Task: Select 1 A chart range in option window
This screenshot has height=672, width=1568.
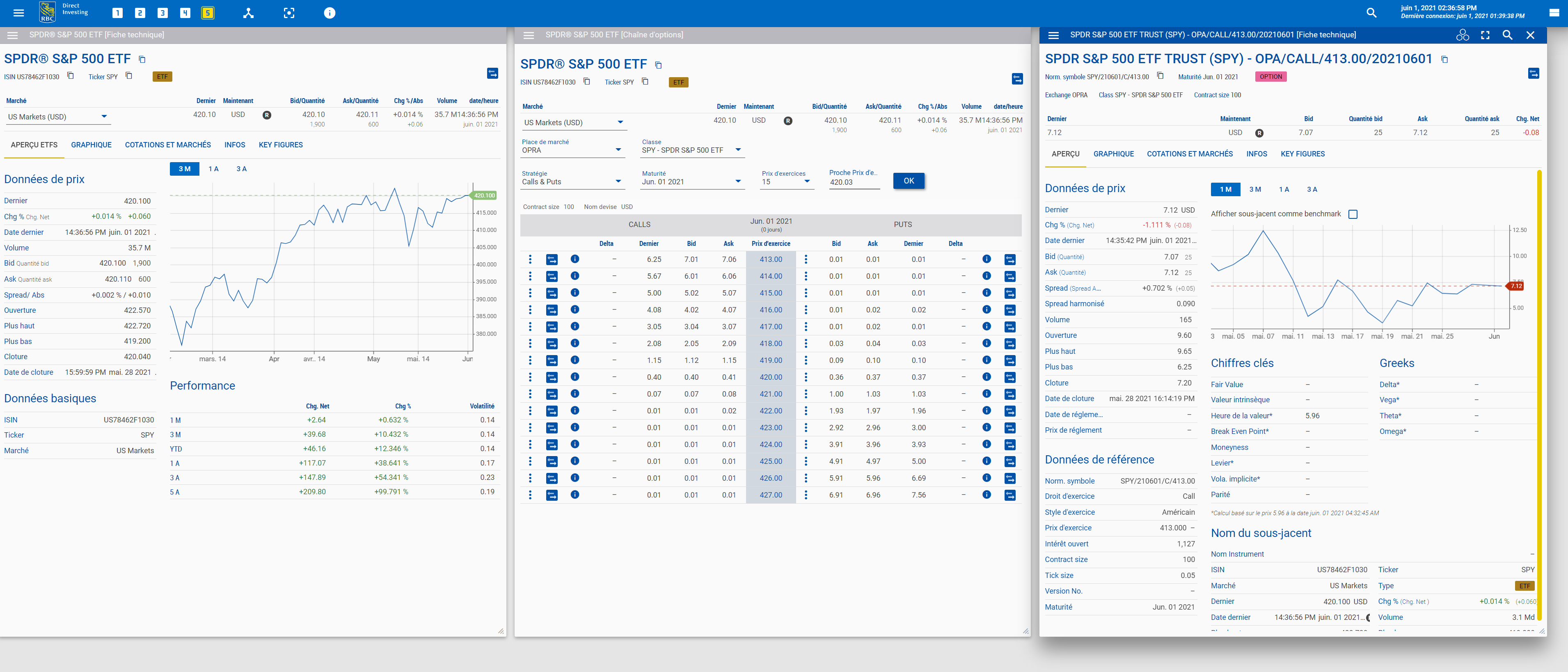Action: [x=1284, y=189]
